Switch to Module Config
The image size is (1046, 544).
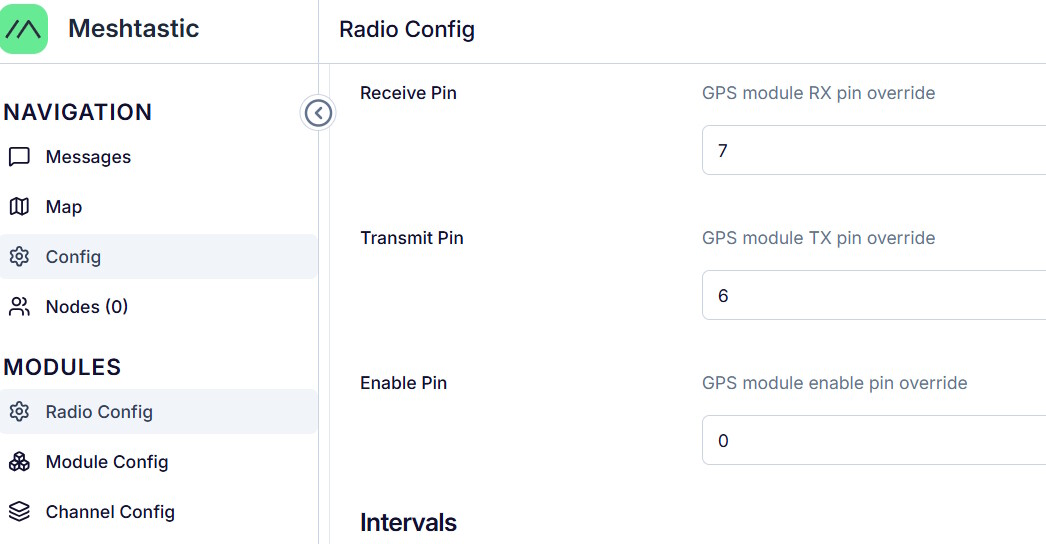point(107,462)
